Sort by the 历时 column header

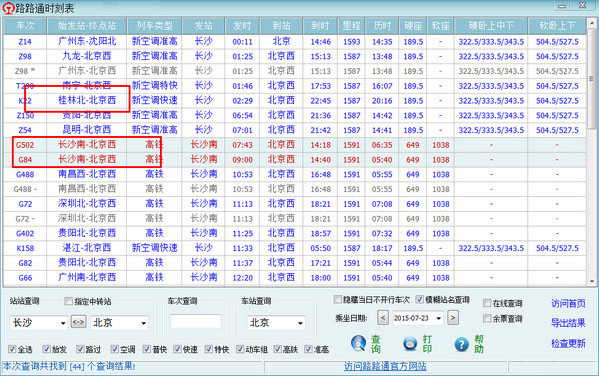pos(382,26)
